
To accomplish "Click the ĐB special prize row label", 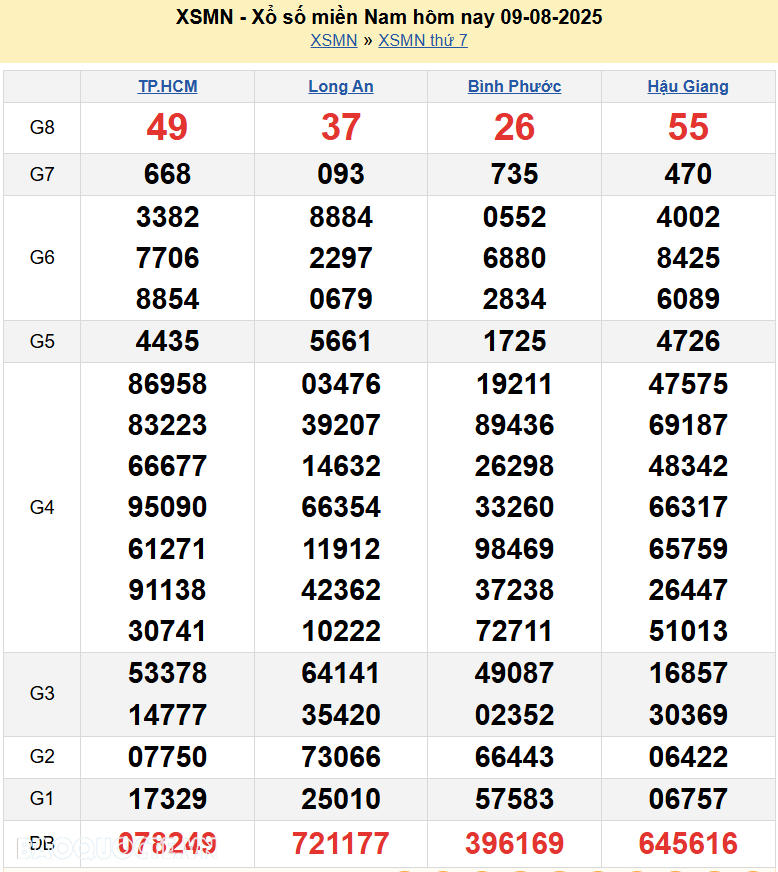I will [x=42, y=843].
